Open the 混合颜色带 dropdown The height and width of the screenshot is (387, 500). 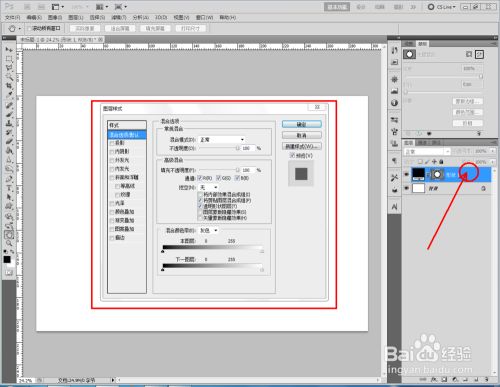click(x=208, y=230)
